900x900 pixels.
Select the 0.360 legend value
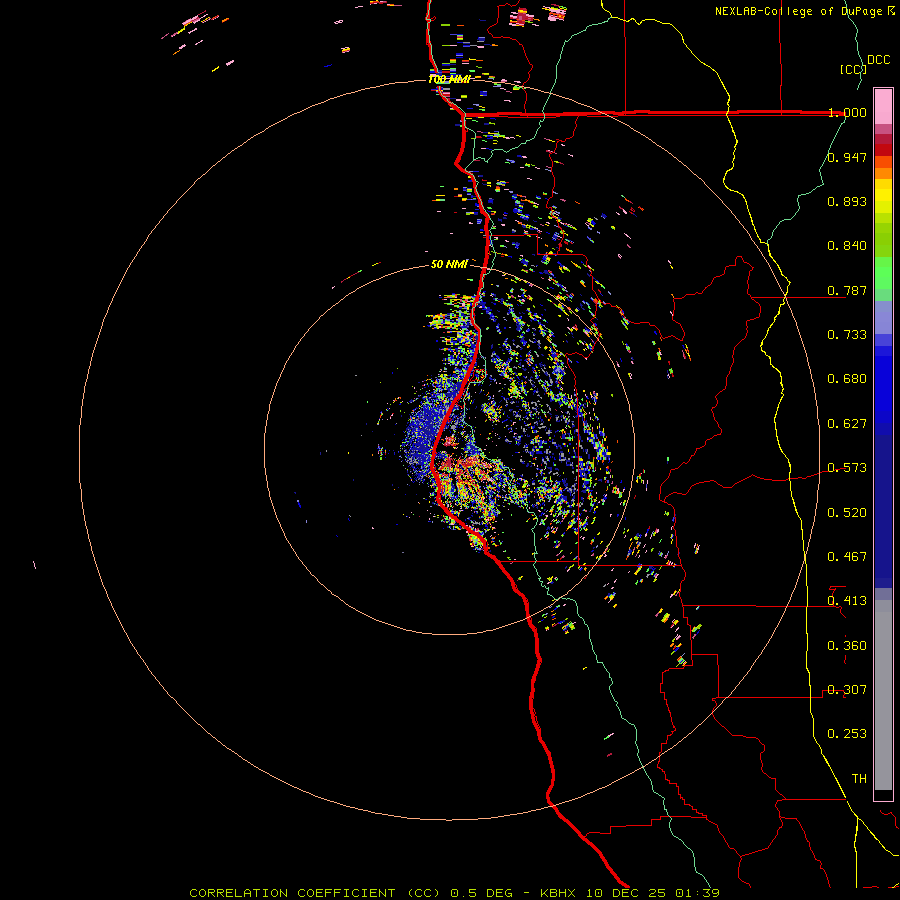pyautogui.click(x=847, y=646)
